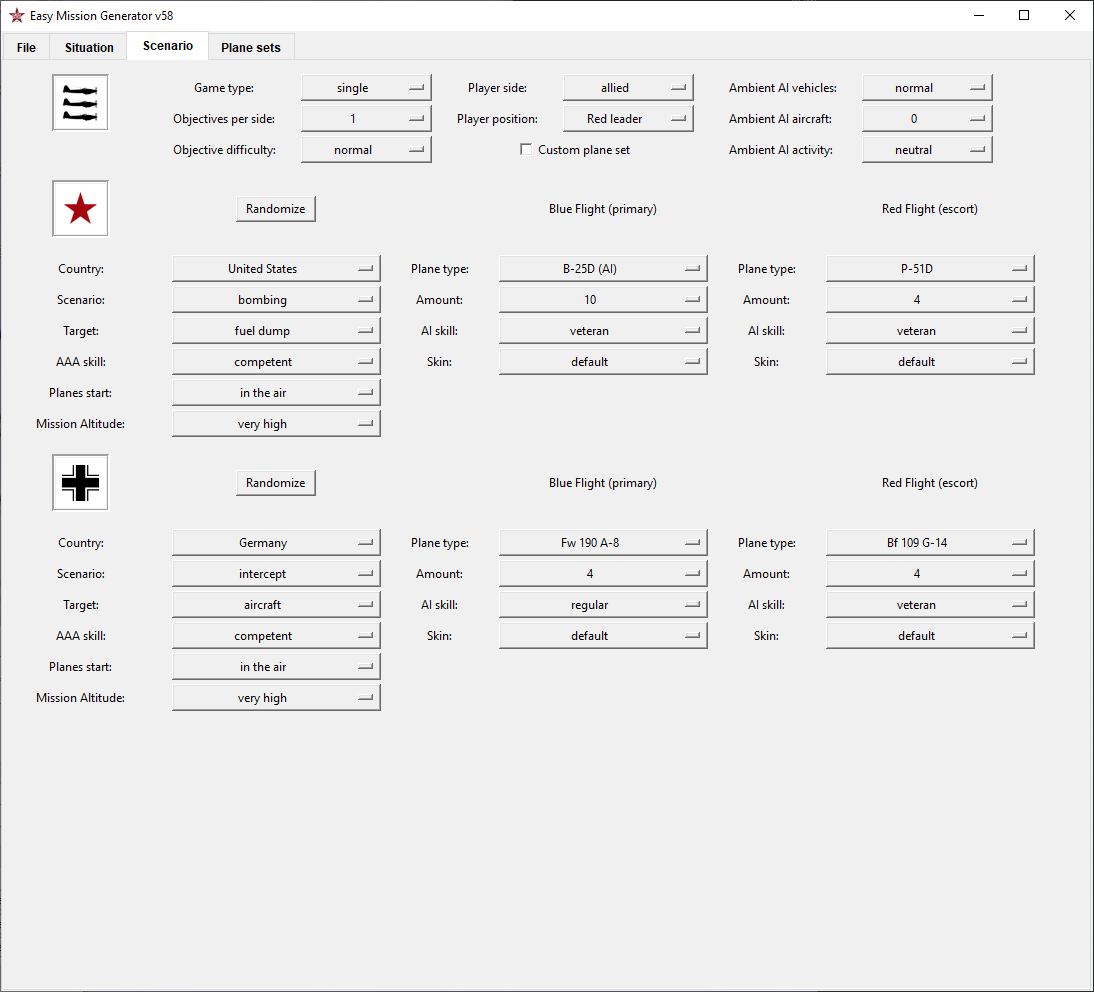Change Ambient AI activity dropdown
Screen dimensions: 1094x992
point(927,149)
